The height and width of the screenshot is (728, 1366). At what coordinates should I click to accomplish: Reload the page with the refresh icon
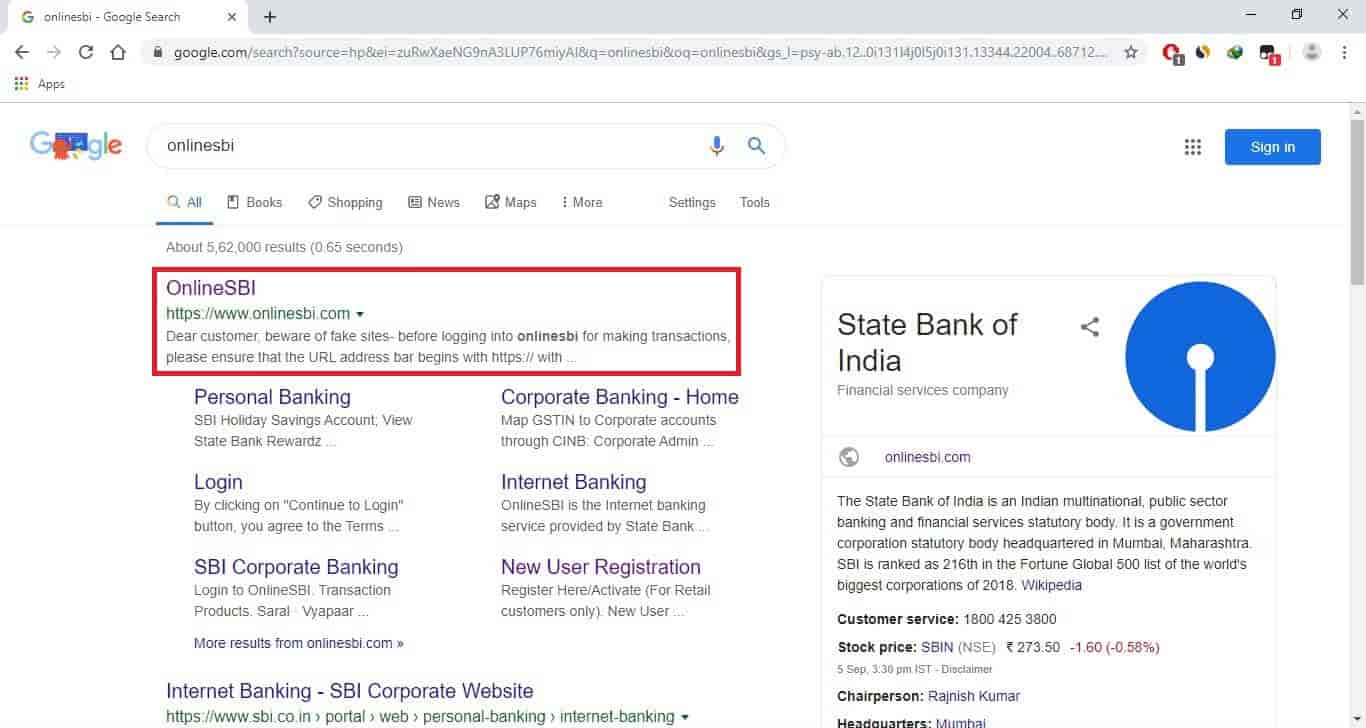point(86,52)
